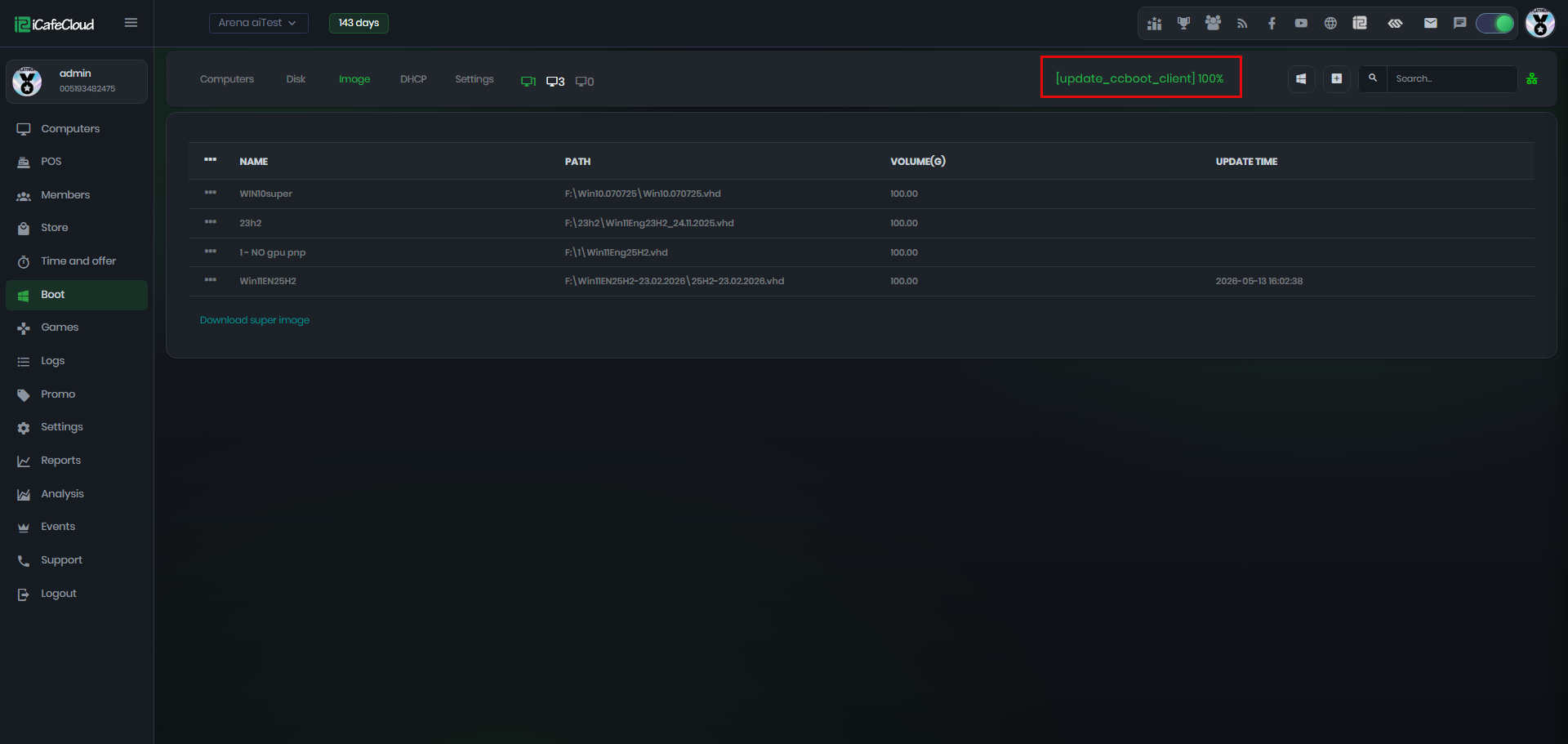Open the options menu for WIN10super row

pos(211,193)
